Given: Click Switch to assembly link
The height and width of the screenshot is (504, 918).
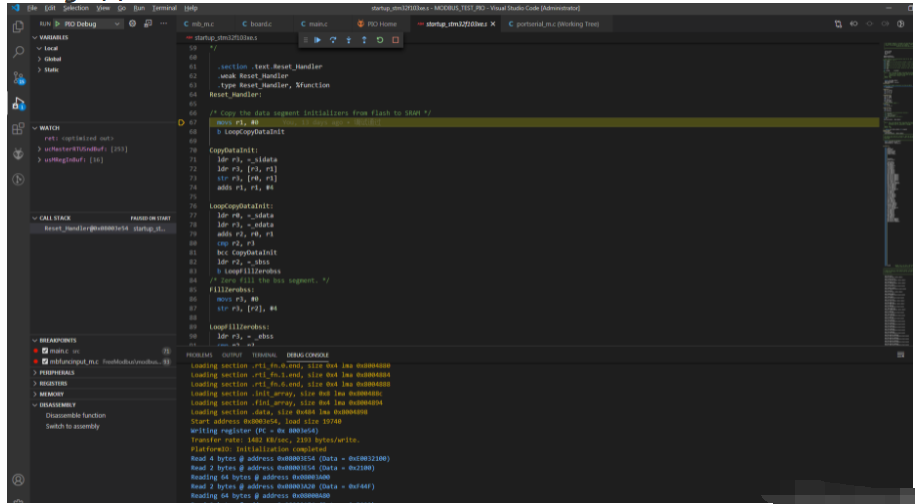Looking at the screenshot, I should (73, 426).
